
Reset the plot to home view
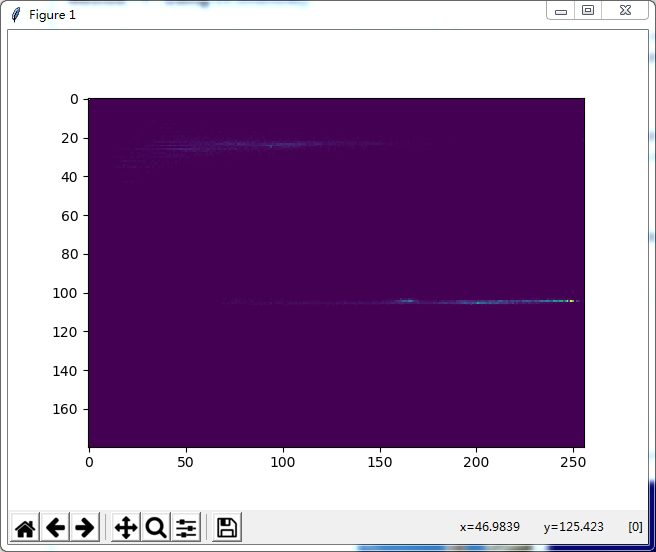25,527
